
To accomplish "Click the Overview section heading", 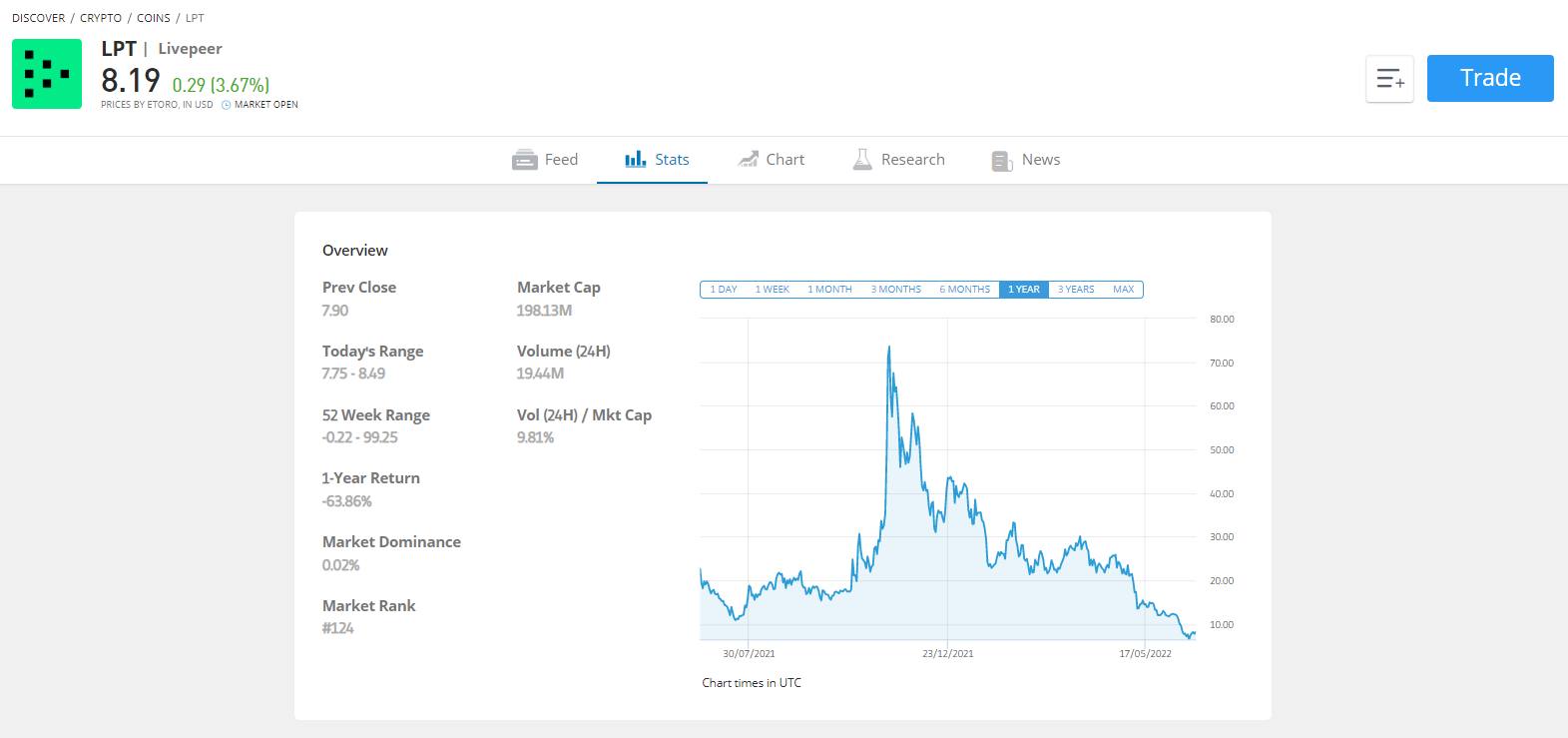I will click(x=355, y=251).
